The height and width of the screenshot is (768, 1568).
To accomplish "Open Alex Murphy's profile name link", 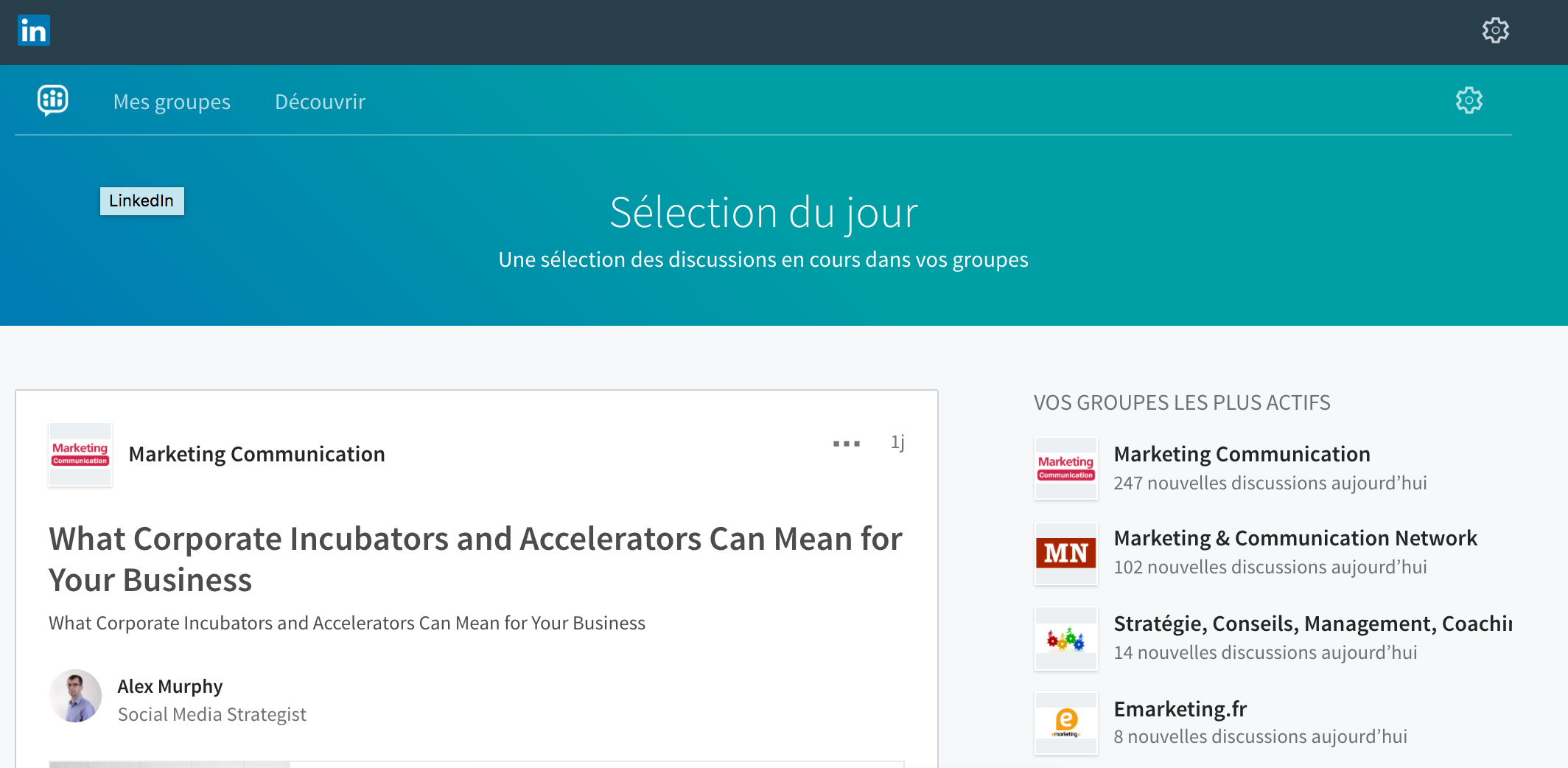I will [170, 686].
